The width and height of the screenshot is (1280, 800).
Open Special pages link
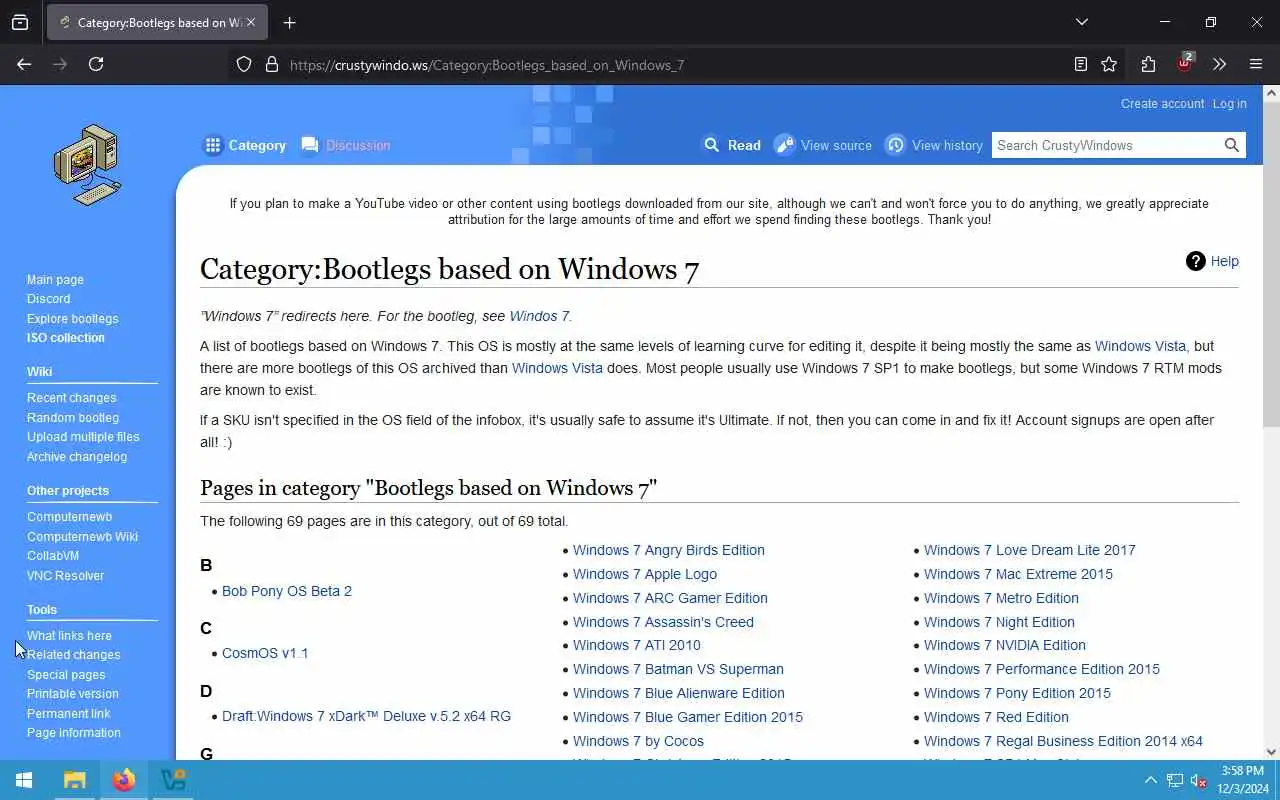pyautogui.click(x=66, y=675)
